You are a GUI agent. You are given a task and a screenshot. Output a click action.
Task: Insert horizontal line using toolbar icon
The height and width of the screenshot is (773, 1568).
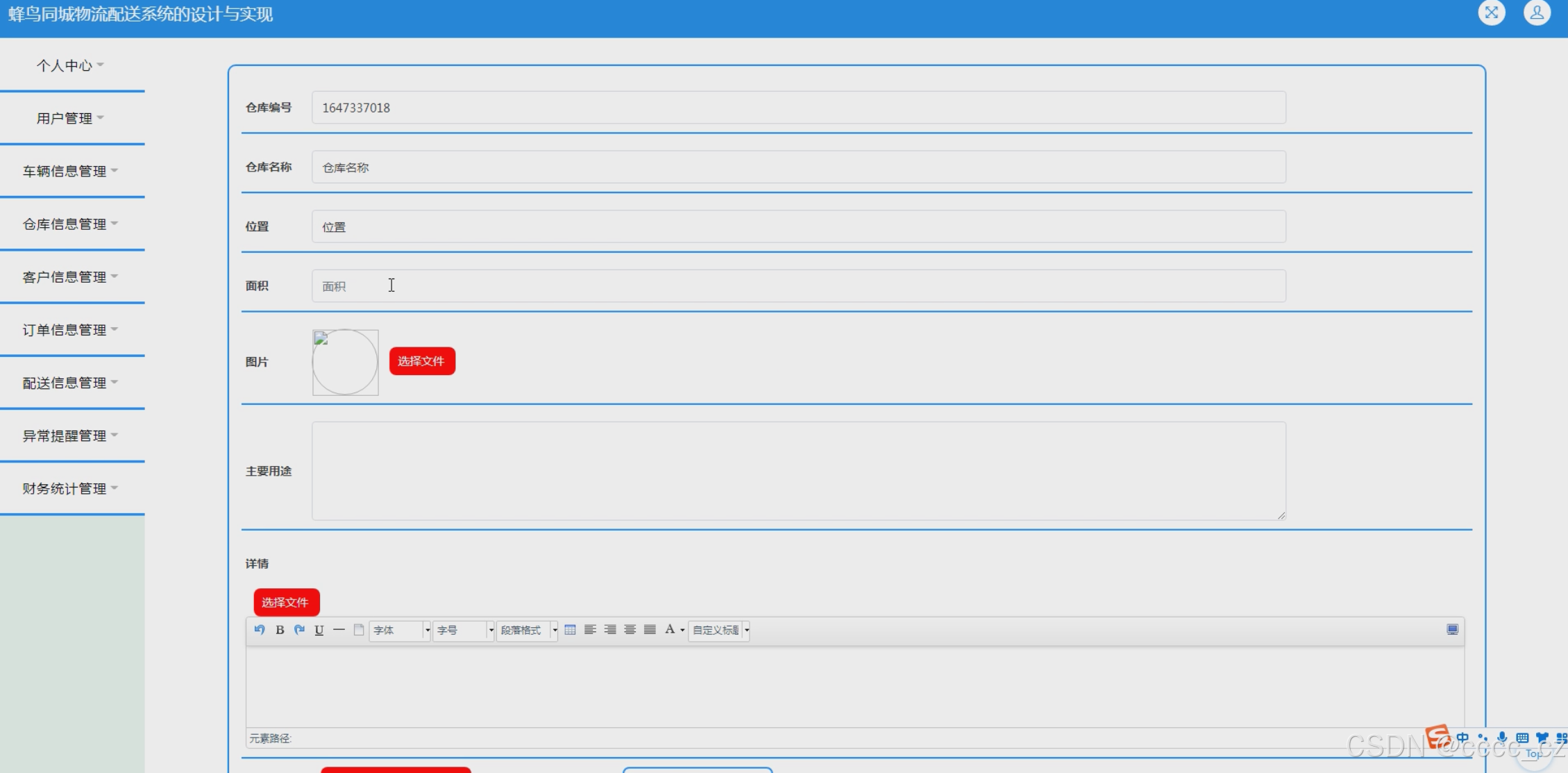point(339,630)
